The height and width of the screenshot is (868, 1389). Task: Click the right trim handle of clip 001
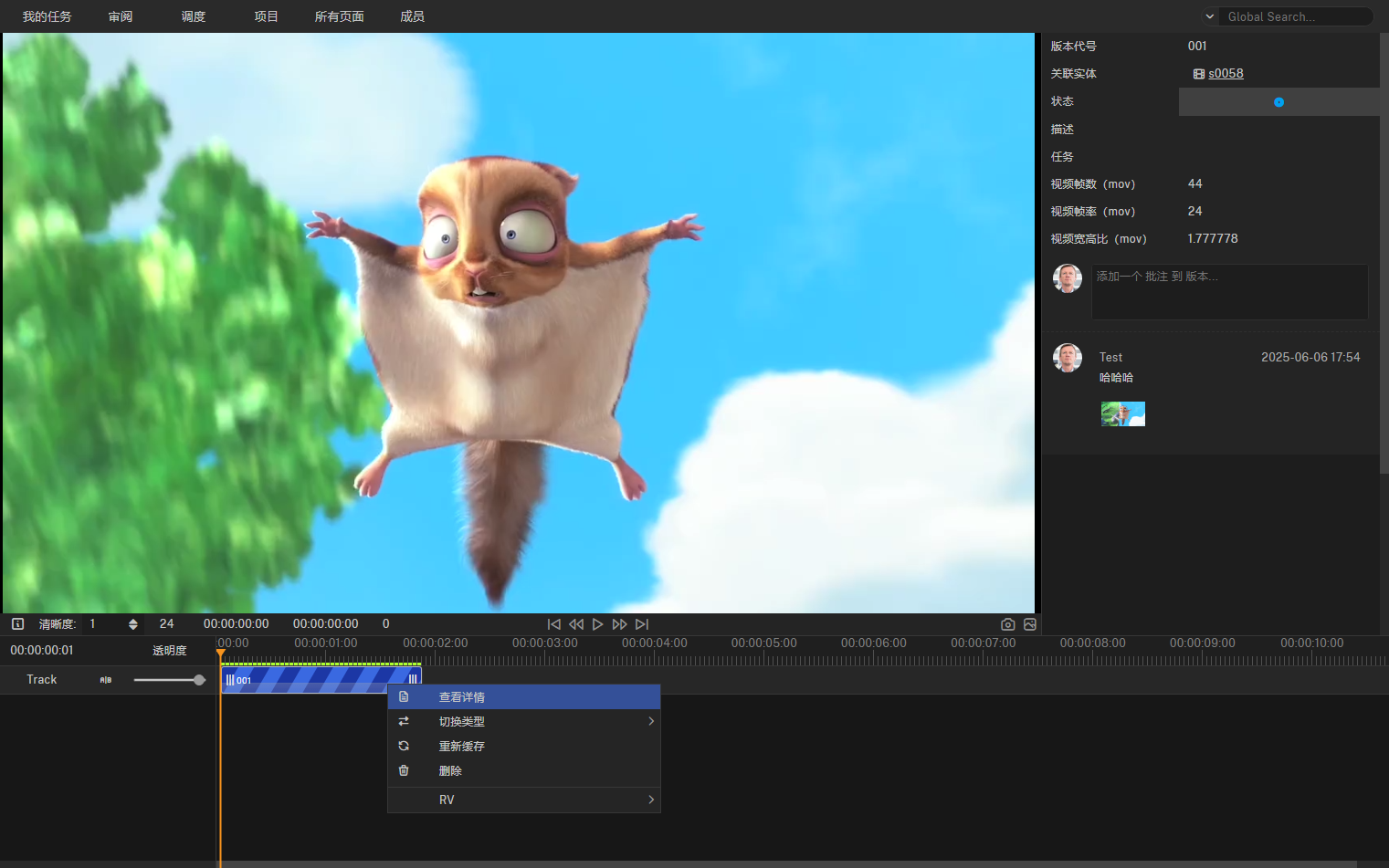413,680
